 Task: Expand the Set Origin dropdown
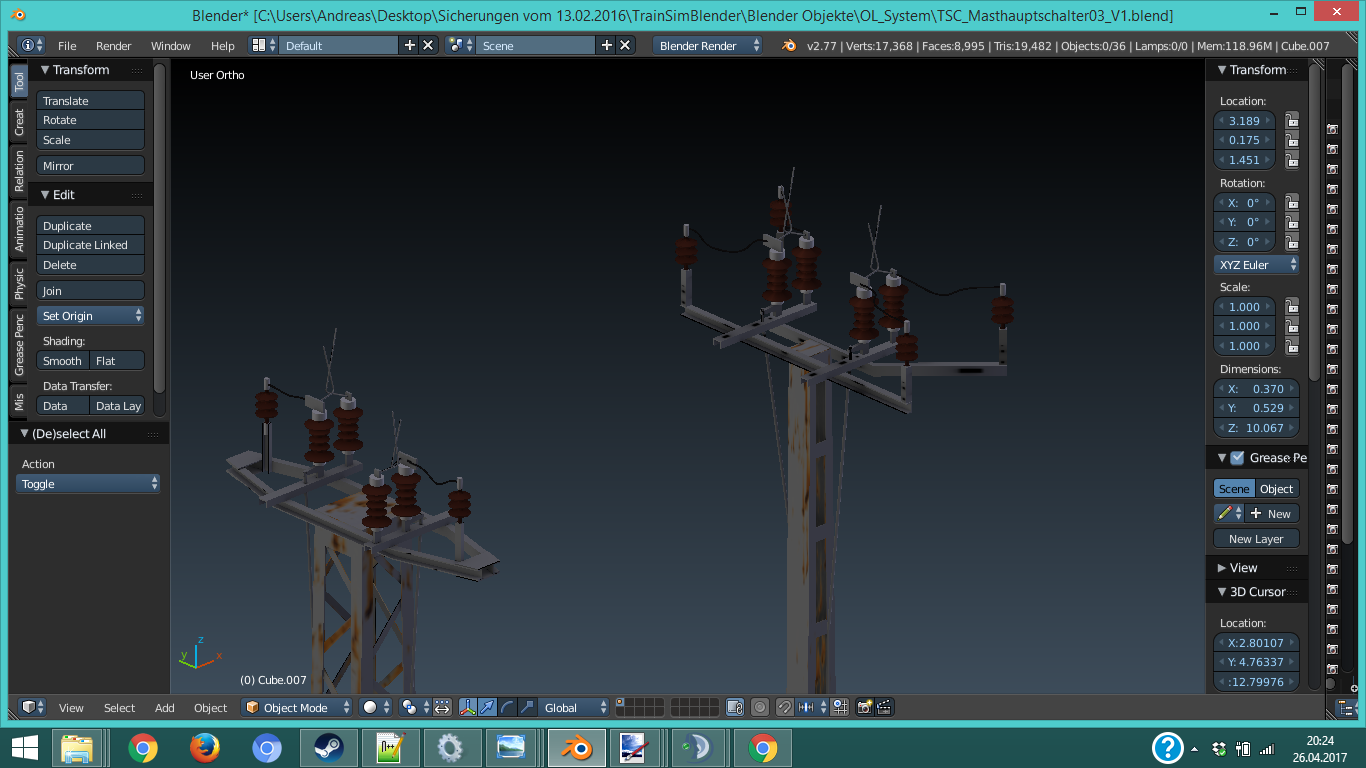tap(91, 316)
